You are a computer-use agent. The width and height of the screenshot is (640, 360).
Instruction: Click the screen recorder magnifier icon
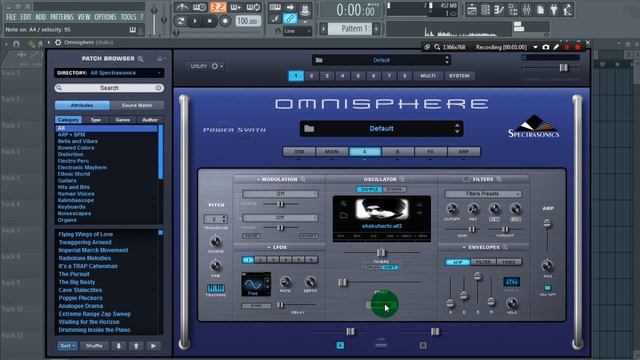[437, 47]
